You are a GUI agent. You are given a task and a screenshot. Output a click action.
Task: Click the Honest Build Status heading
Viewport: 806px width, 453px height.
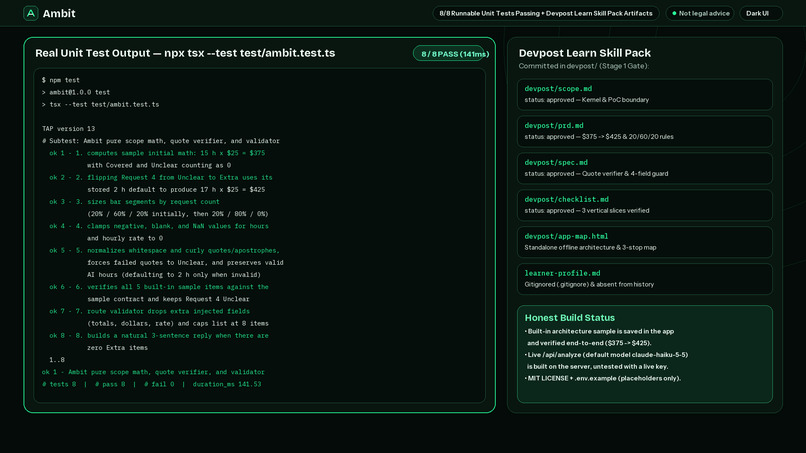tap(570, 318)
